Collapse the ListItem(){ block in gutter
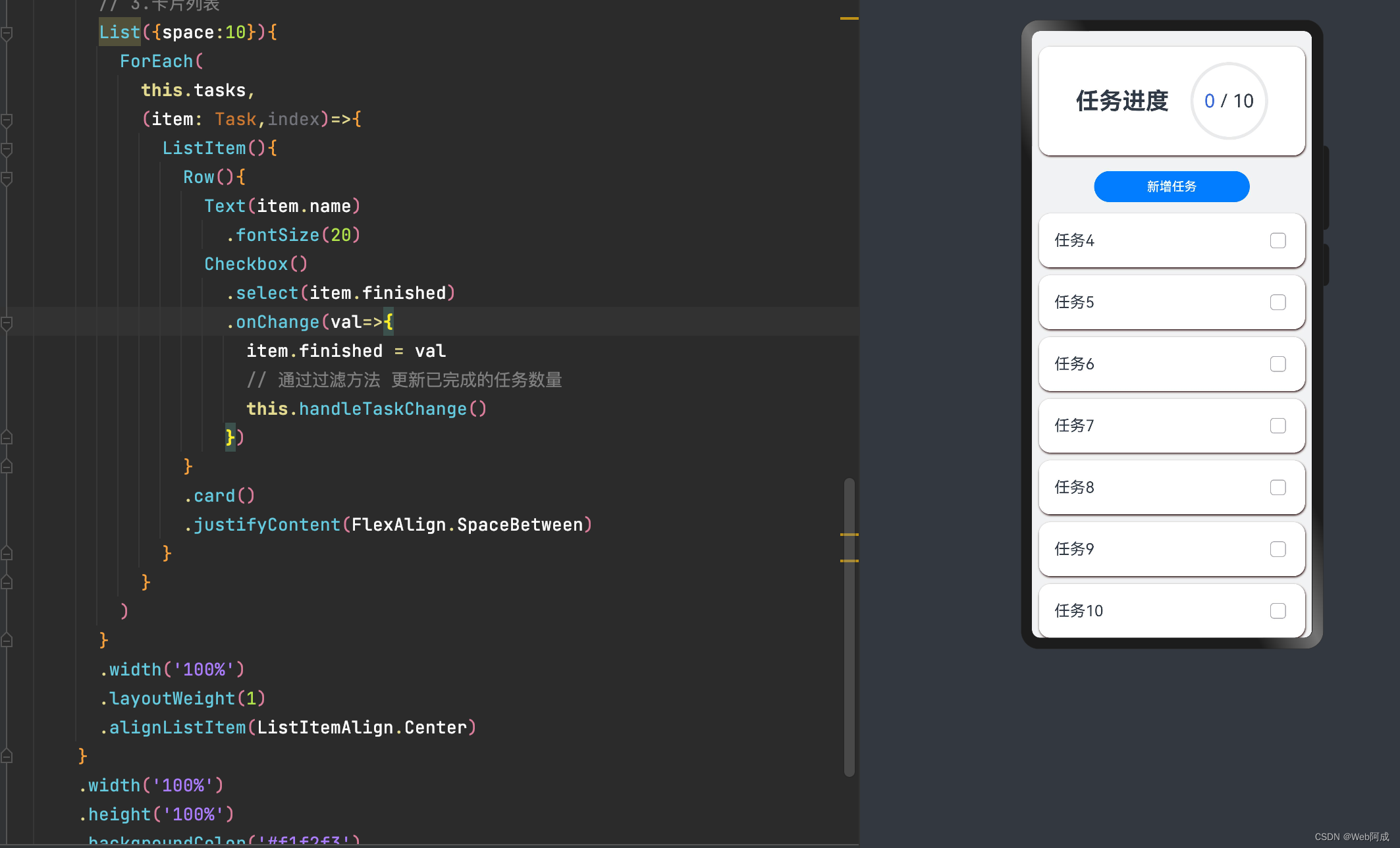The width and height of the screenshot is (1400, 848). click(7, 149)
